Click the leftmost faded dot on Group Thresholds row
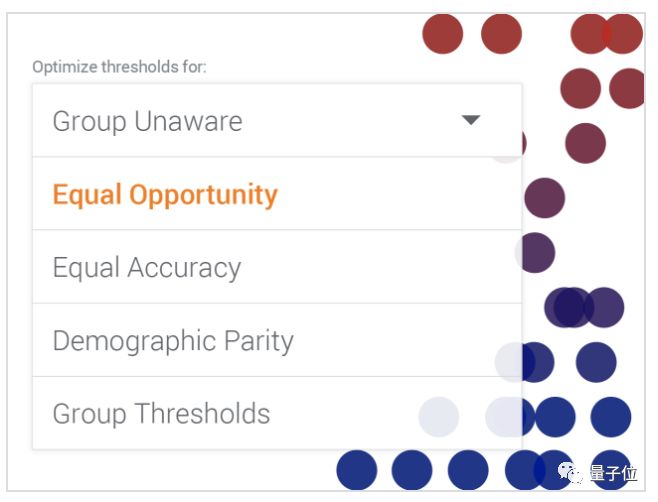The width and height of the screenshot is (658, 502). pyautogui.click(x=438, y=417)
